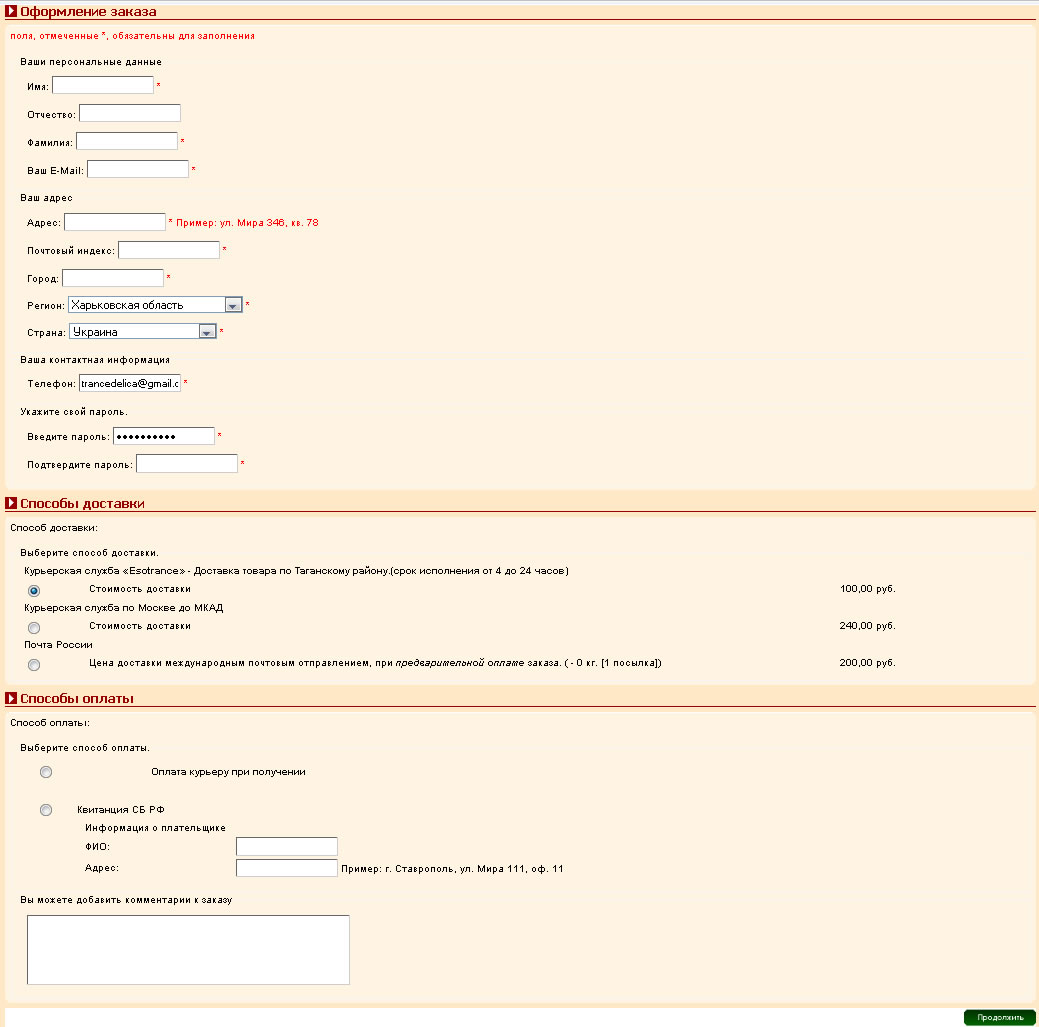This screenshot has width=1039, height=1027.
Task: Click the arrow icon beside Оформление заказа
Action: click(x=11, y=11)
